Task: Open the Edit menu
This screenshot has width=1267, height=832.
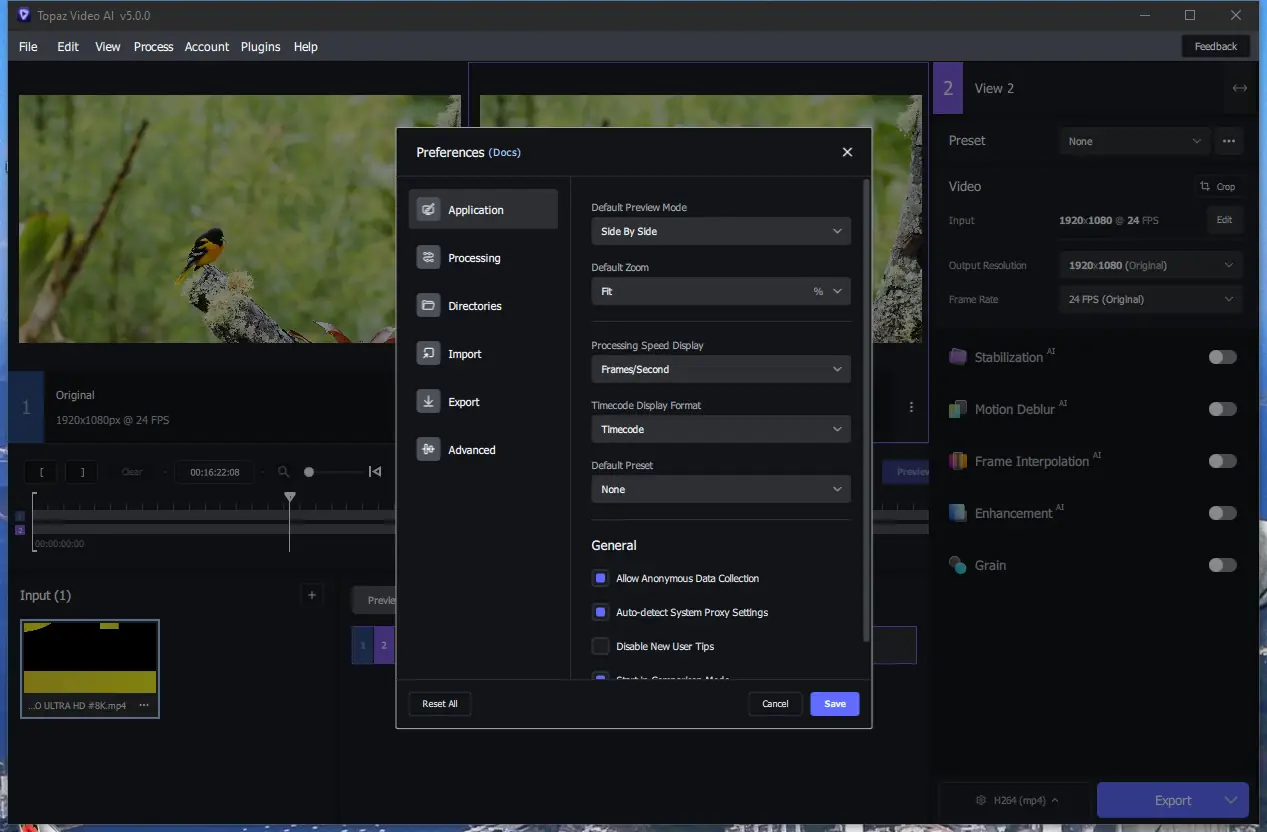Action: pyautogui.click(x=68, y=46)
